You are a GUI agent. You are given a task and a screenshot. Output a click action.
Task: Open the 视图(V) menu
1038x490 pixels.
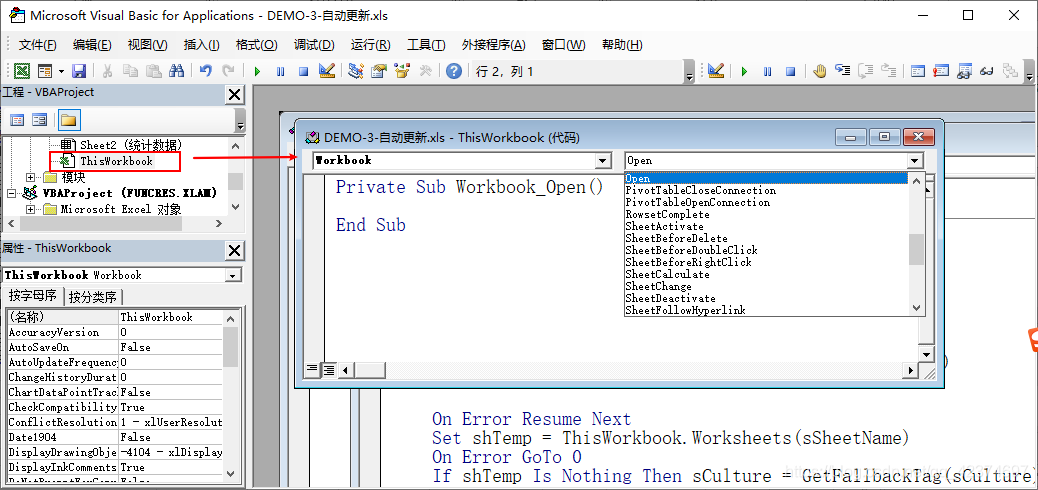148,45
